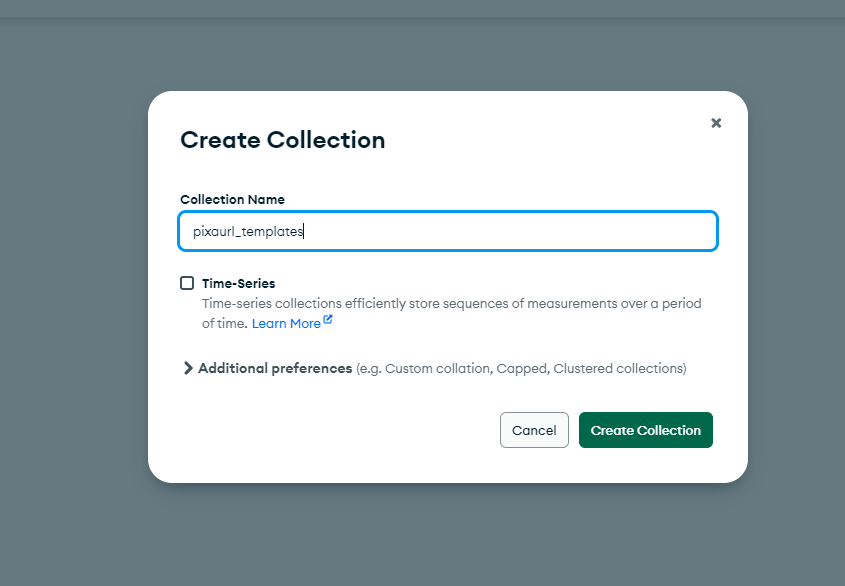Click the pixaurl_templates text in the field

tap(248, 231)
